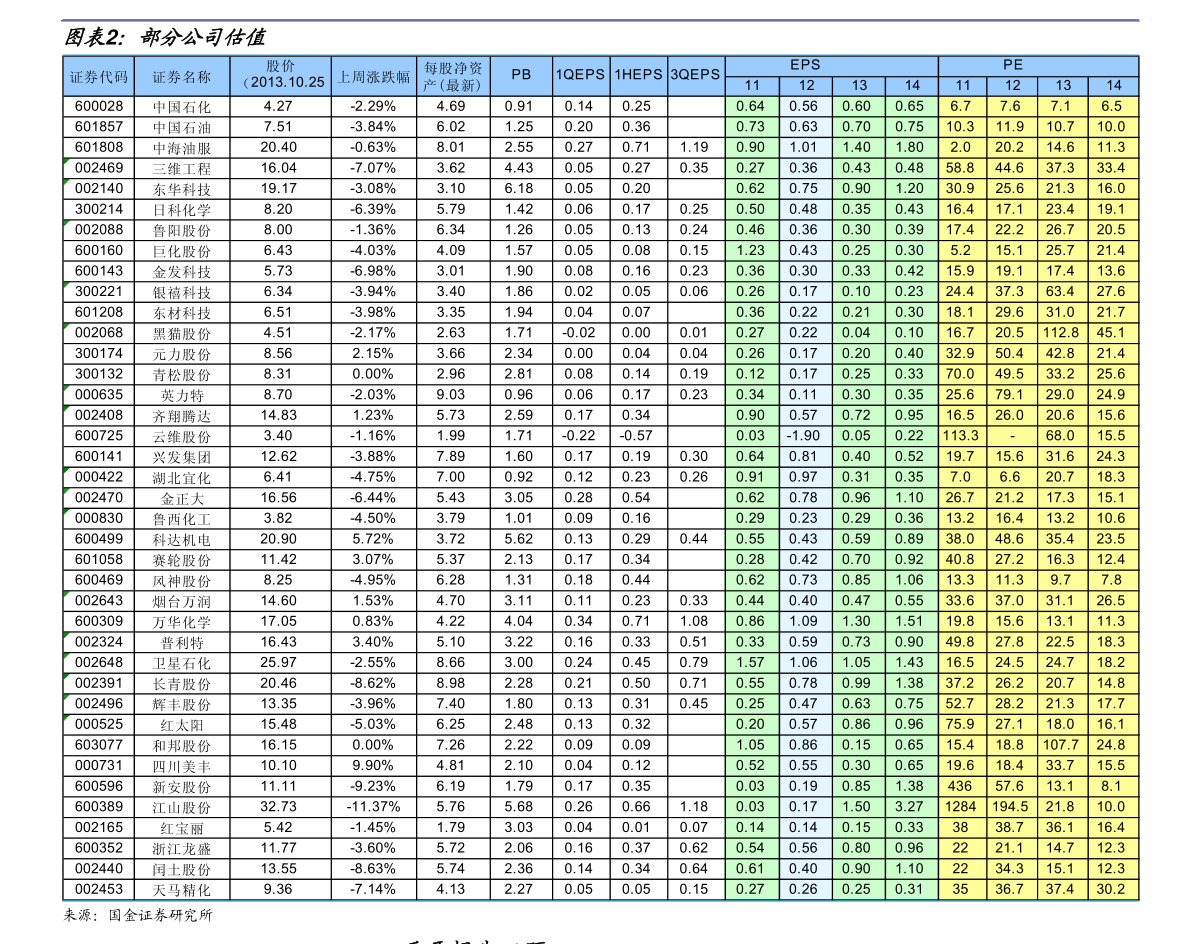Click the source note 来源: 国金证券研究所
The image size is (1191, 944).
137,915
